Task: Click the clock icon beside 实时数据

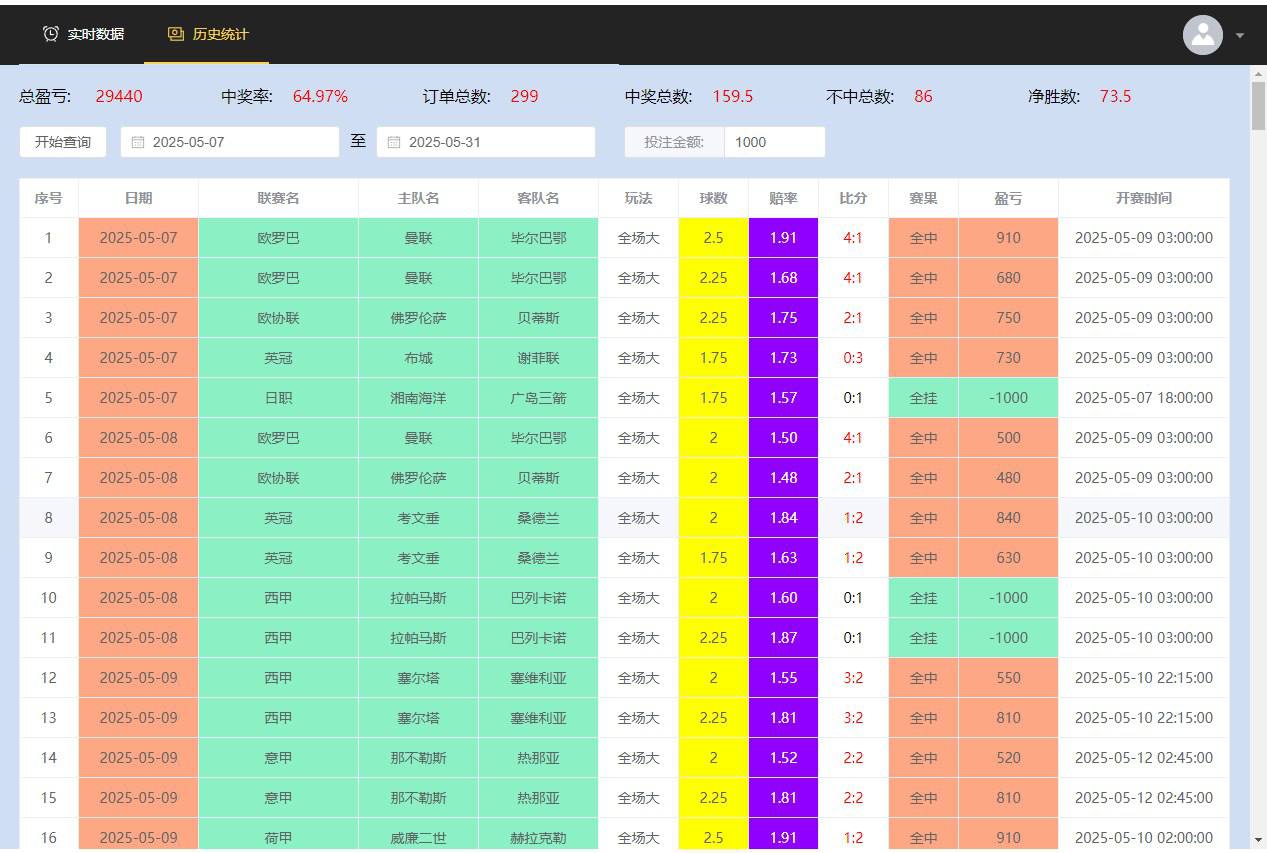Action: click(x=50, y=33)
